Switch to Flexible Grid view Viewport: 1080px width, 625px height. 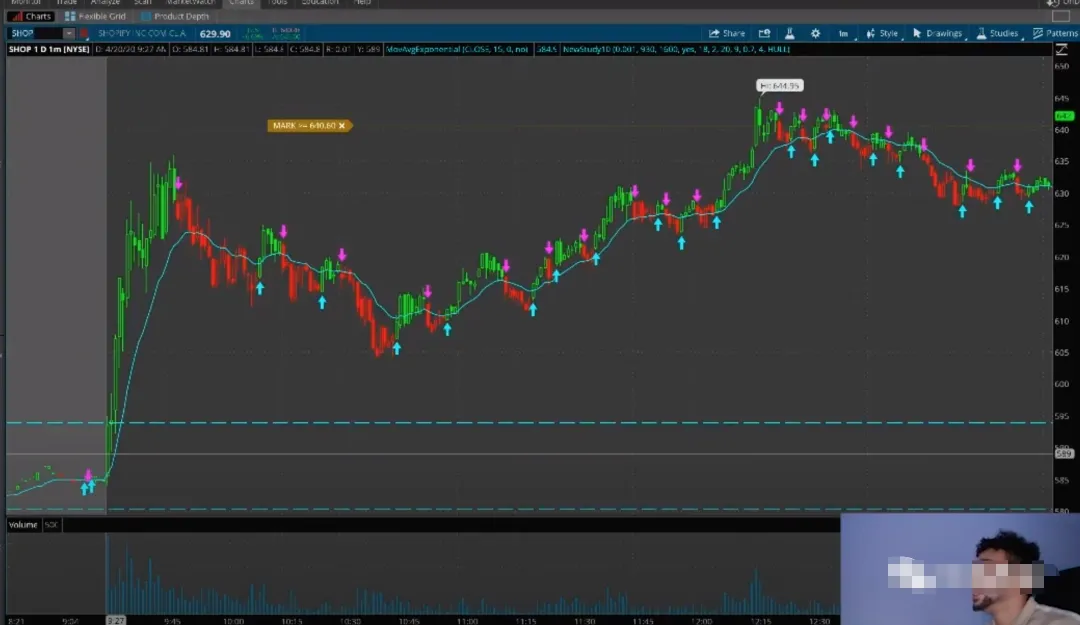tap(96, 16)
